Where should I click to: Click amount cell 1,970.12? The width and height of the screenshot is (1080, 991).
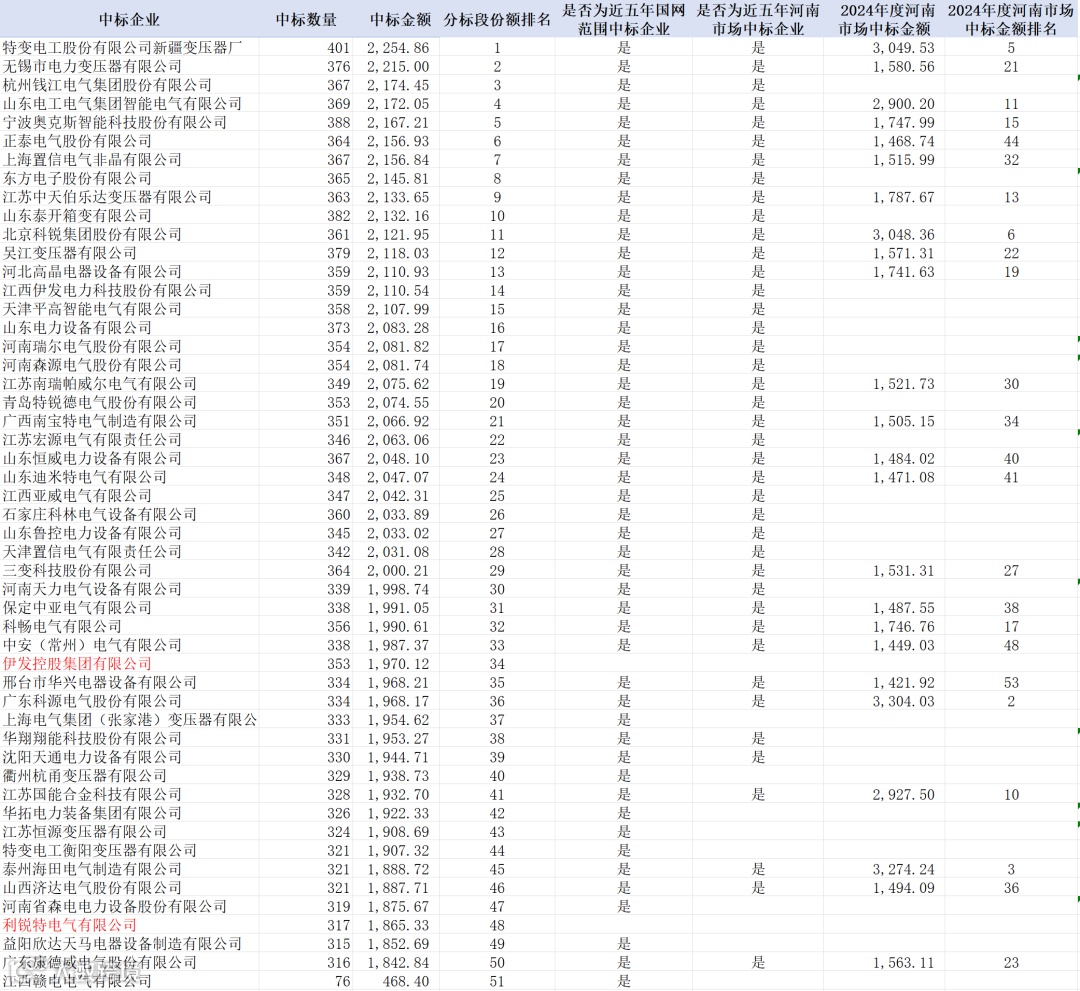tap(397, 664)
